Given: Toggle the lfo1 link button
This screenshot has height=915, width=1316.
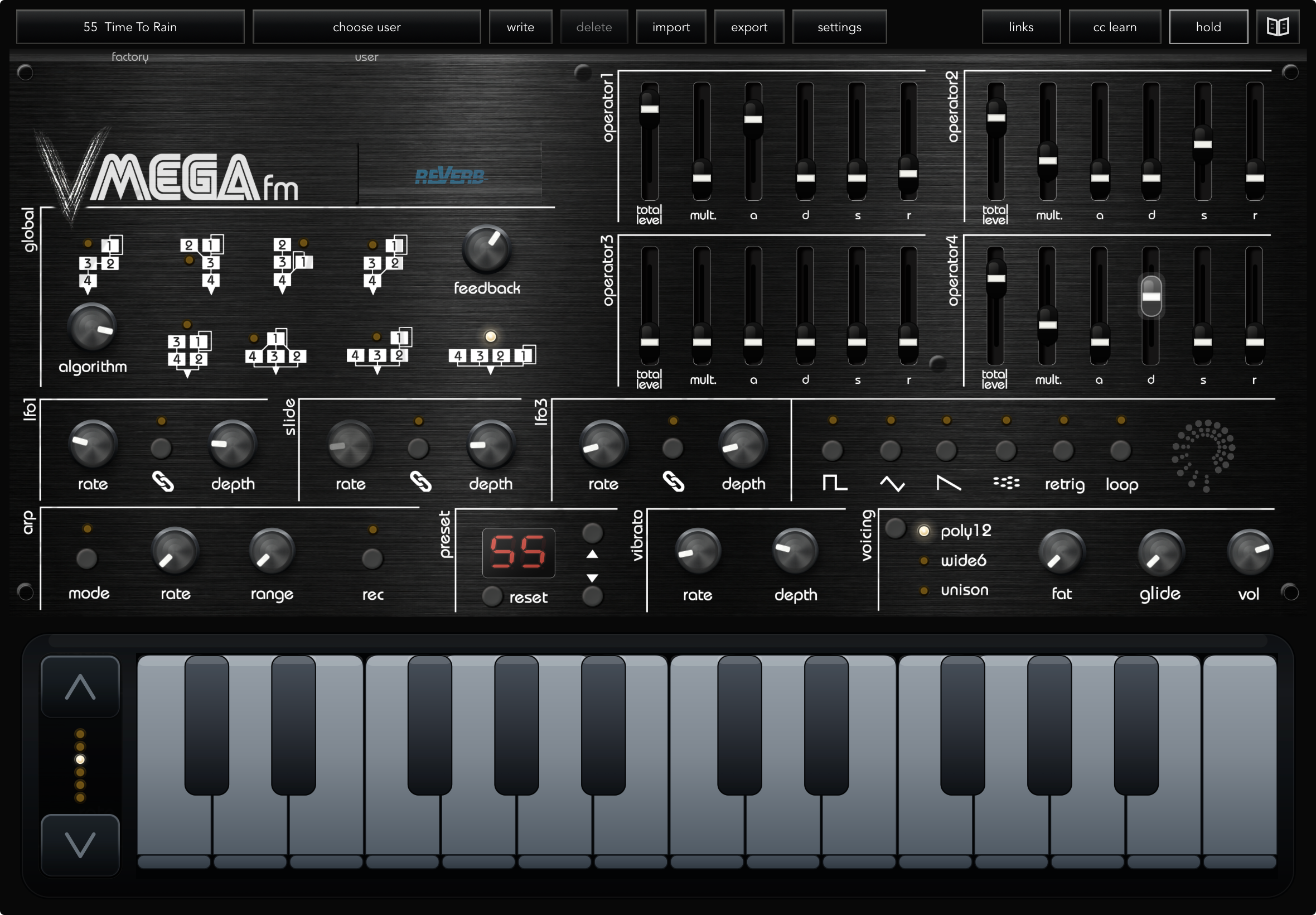Looking at the screenshot, I should pyautogui.click(x=161, y=448).
